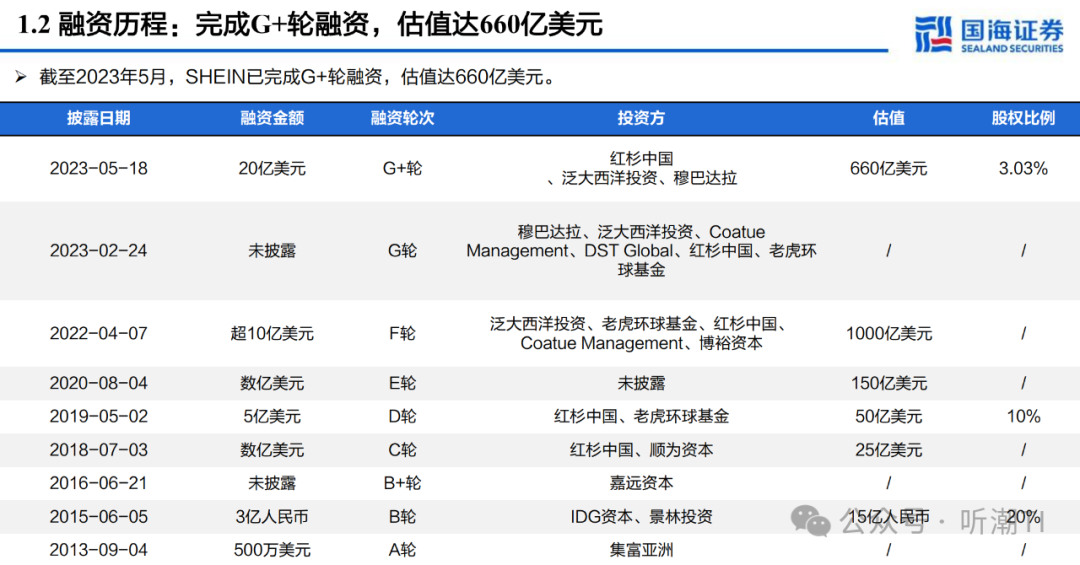Image resolution: width=1080 pixels, height=565 pixels.
Task: Select date cell '2023-05-18'
Action: coord(98,169)
